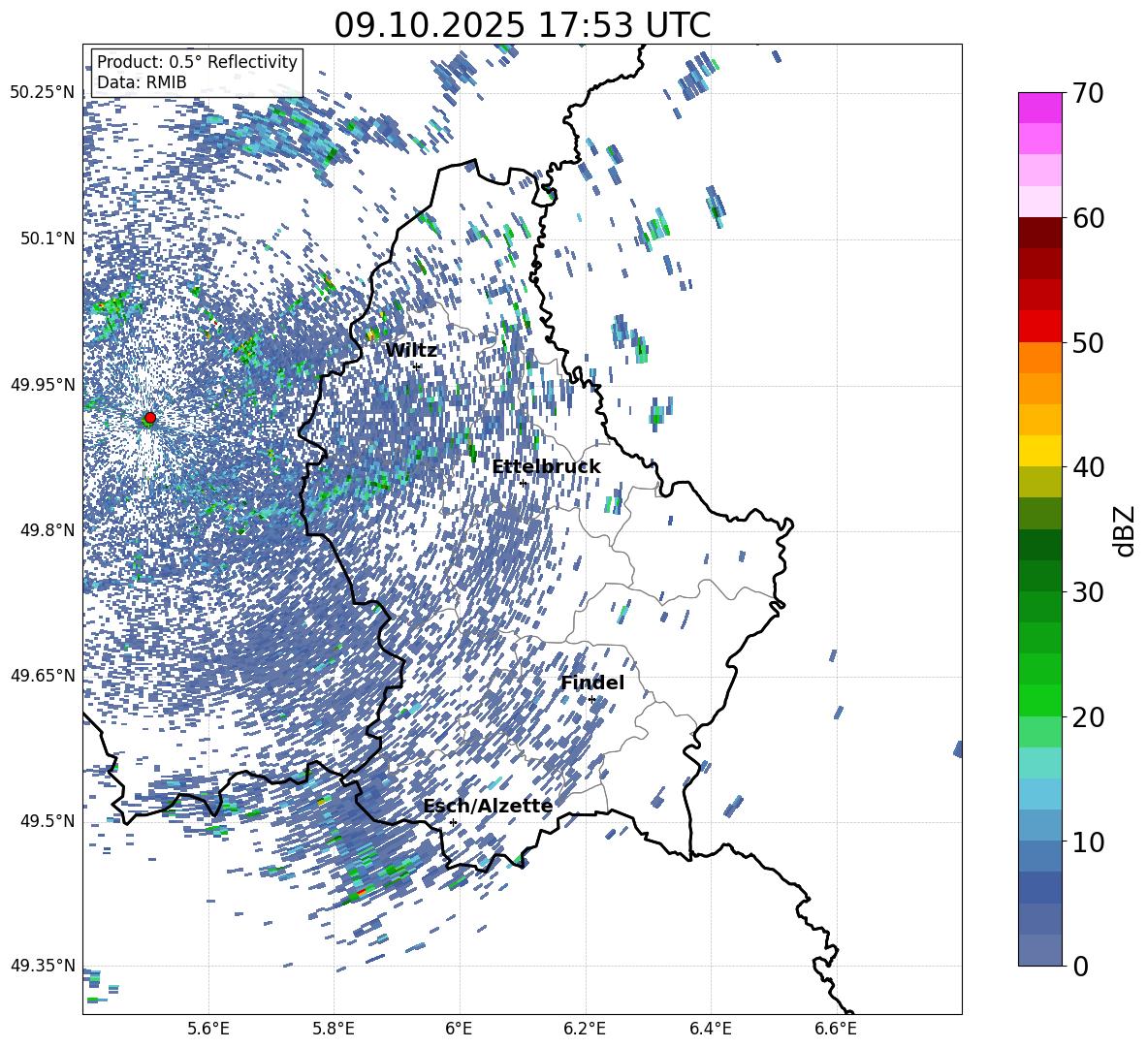Click the Wiltz city label
This screenshot has height=1048, width=1148.
click(x=411, y=350)
